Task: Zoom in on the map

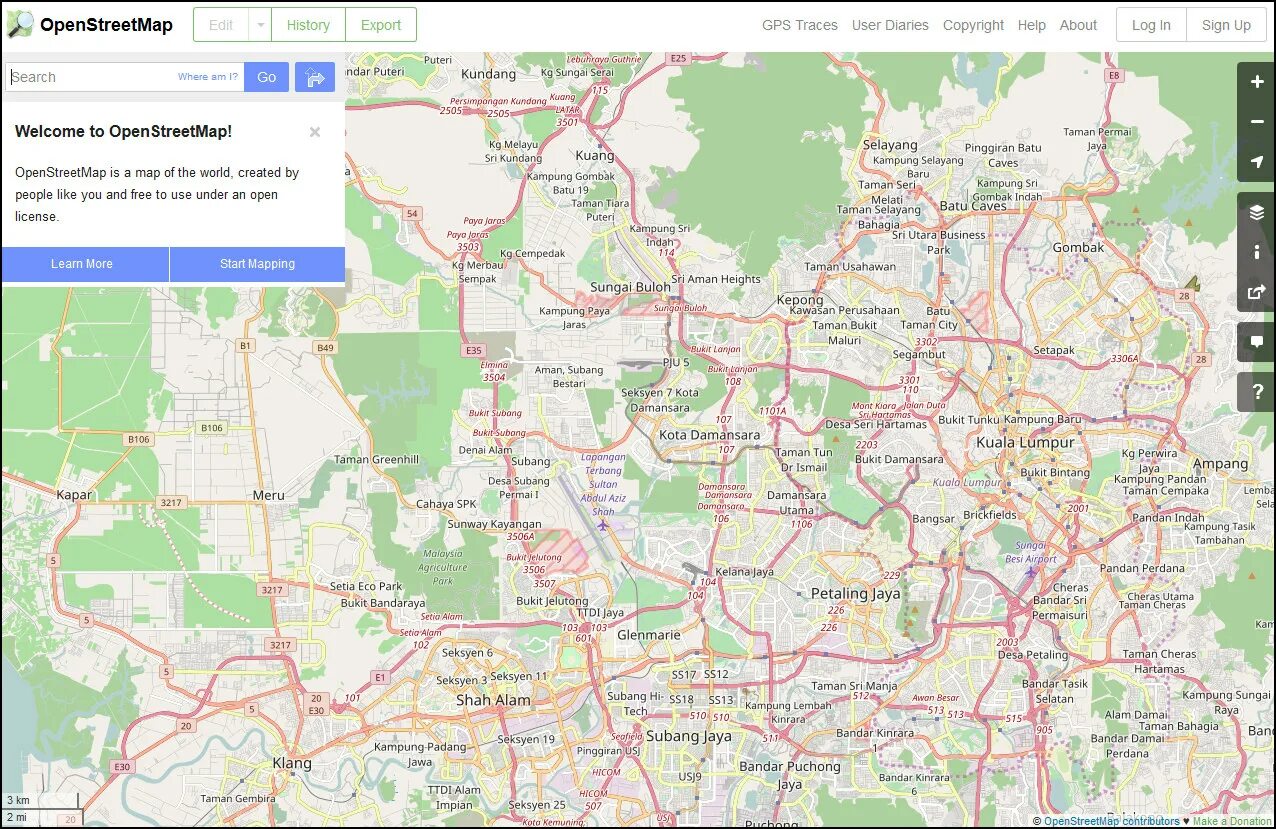Action: pyautogui.click(x=1257, y=82)
